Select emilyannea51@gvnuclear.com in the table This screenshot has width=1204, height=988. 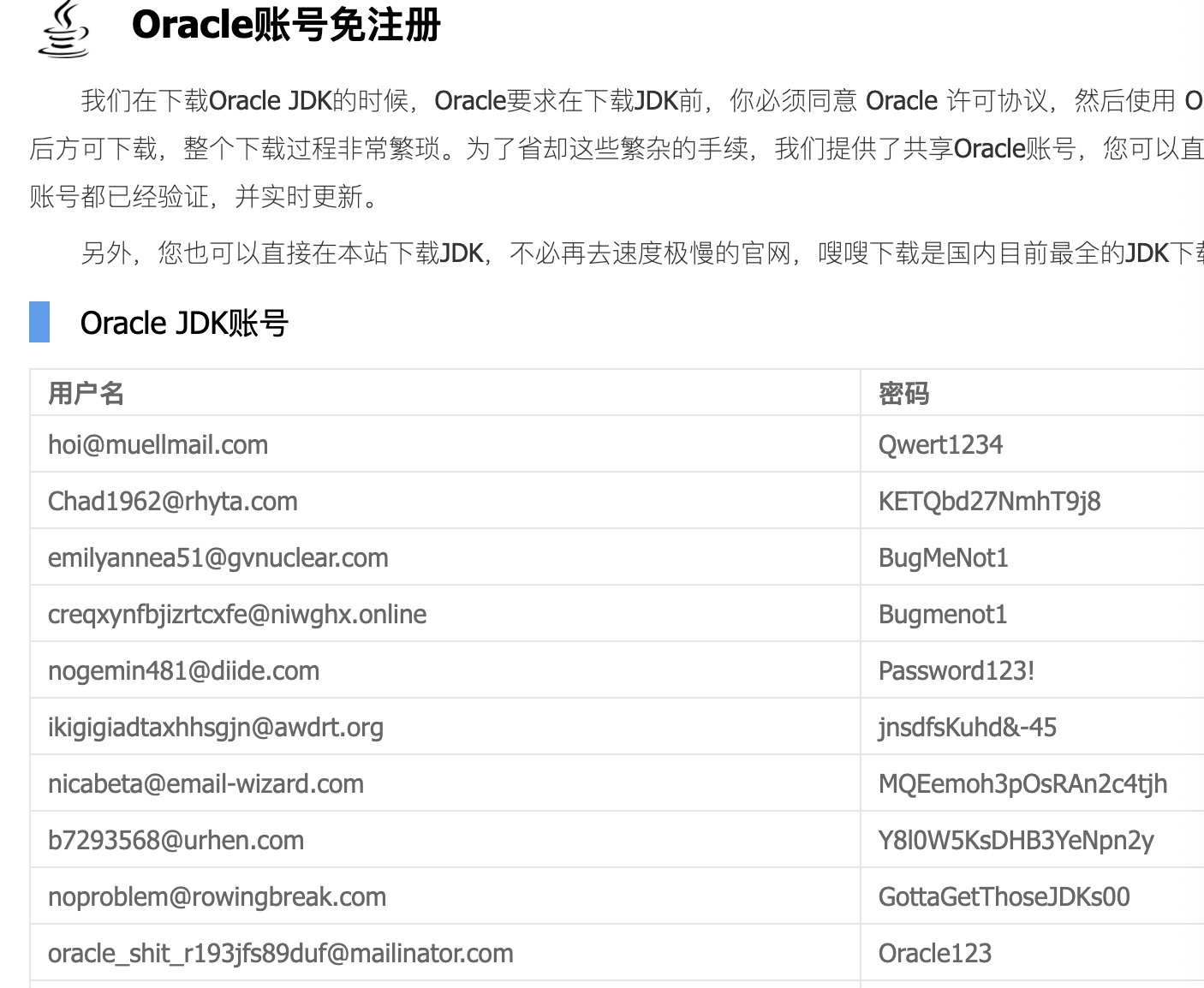[x=218, y=557]
